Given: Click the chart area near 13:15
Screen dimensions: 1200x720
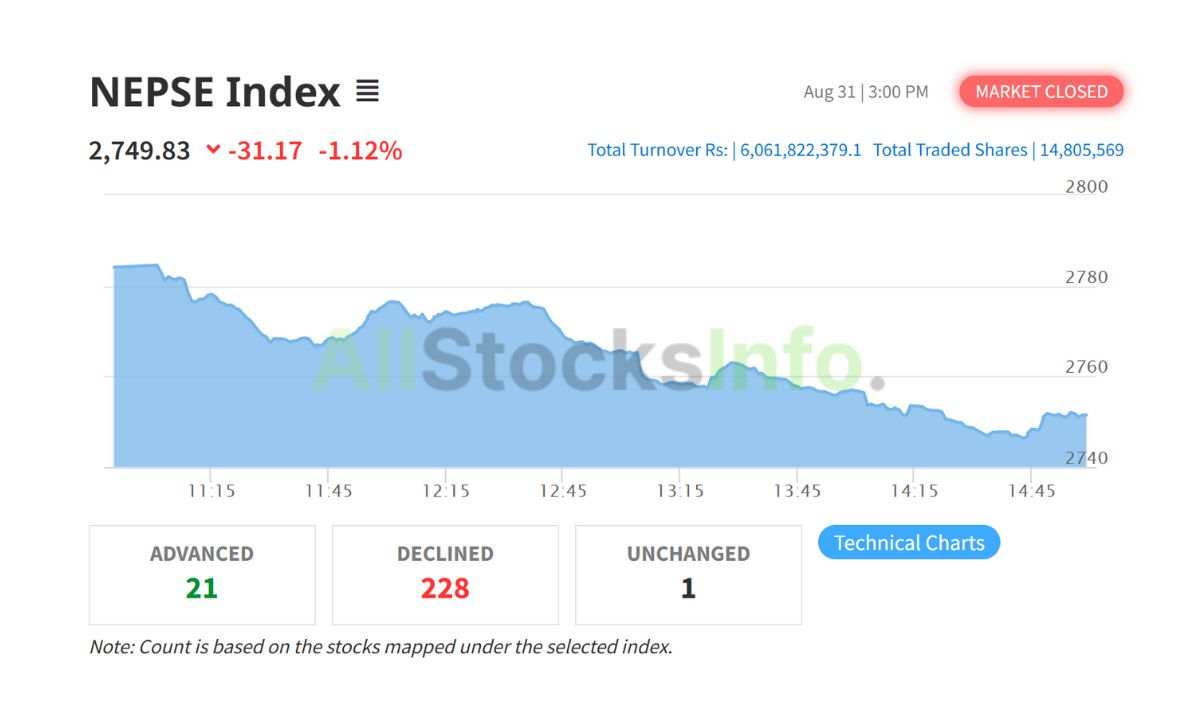Looking at the screenshot, I should (x=679, y=420).
